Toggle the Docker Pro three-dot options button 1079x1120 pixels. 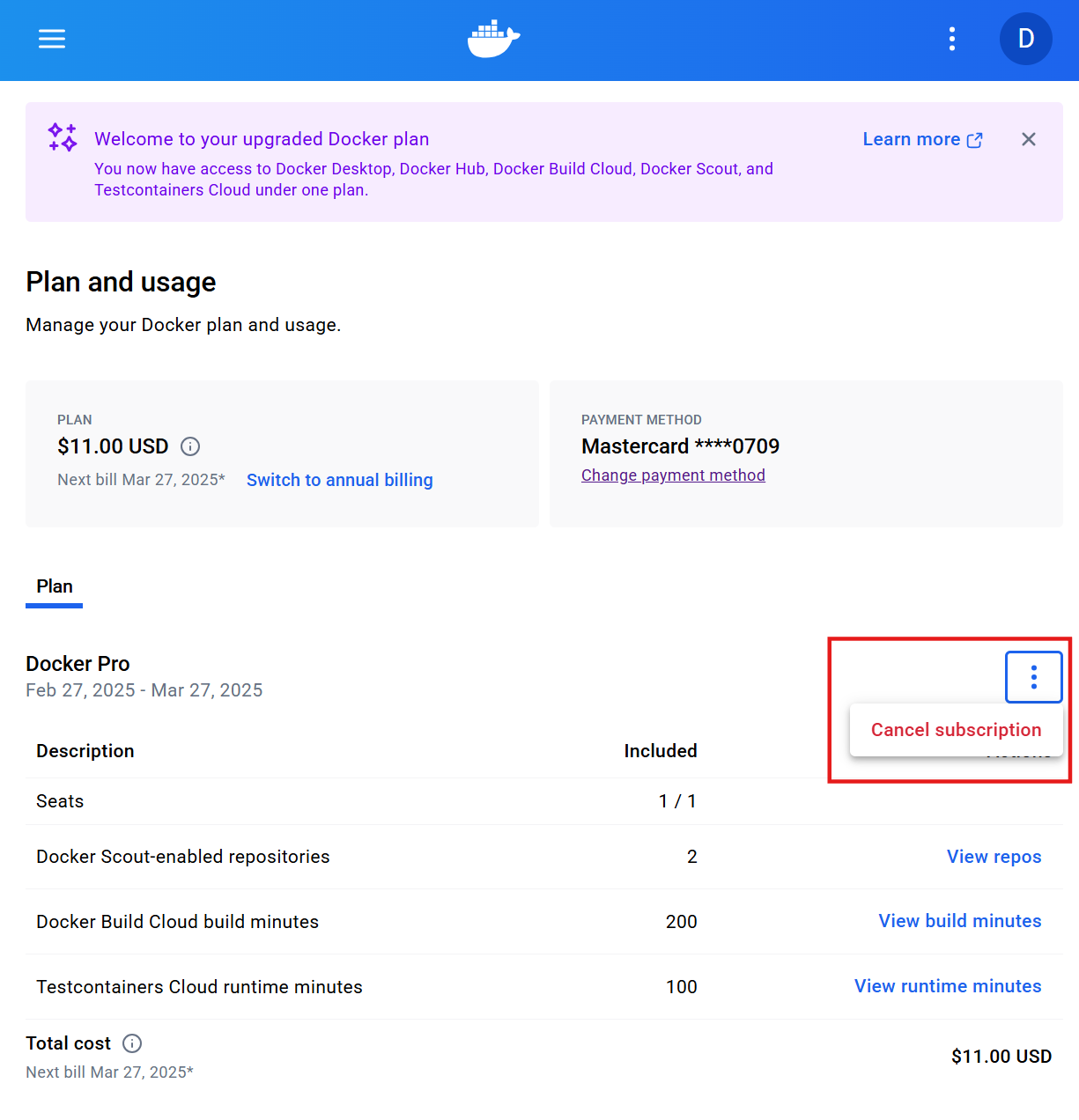1033,677
